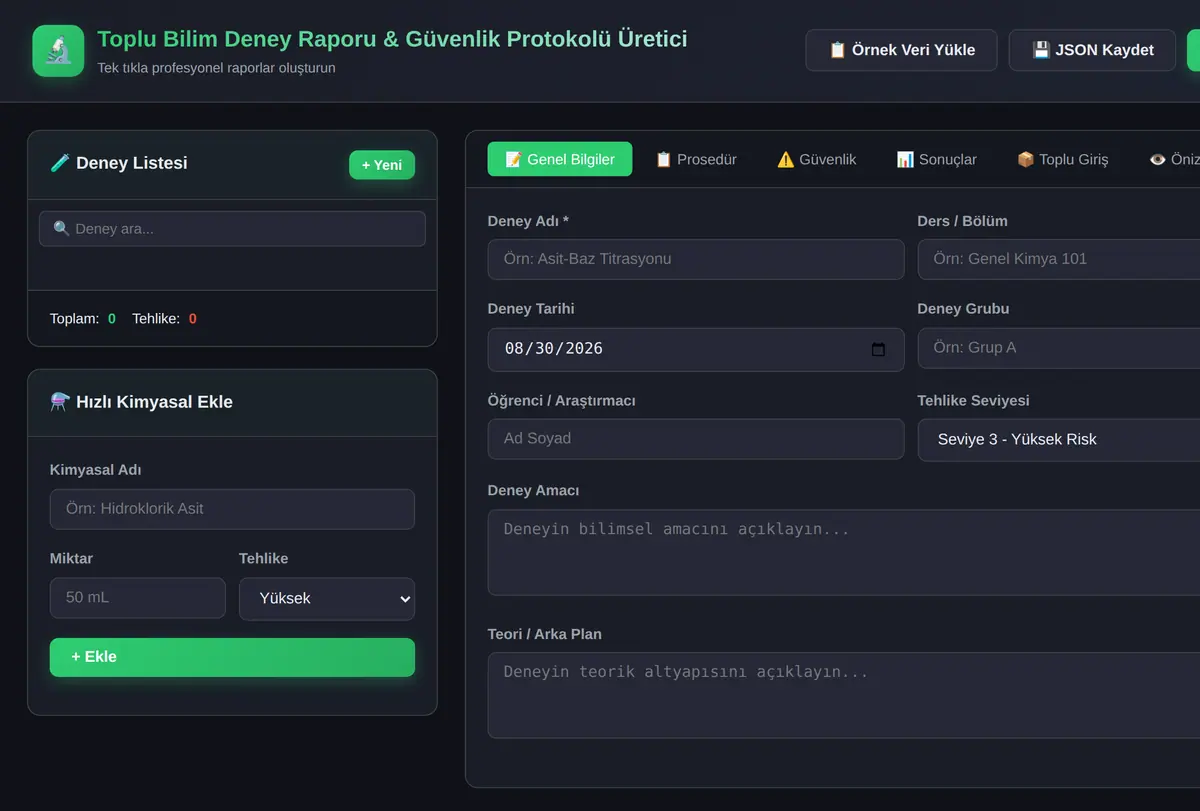Click the flask icon beside Hızlı Kimyasal Ekle
The width and height of the screenshot is (1200, 811).
click(60, 402)
